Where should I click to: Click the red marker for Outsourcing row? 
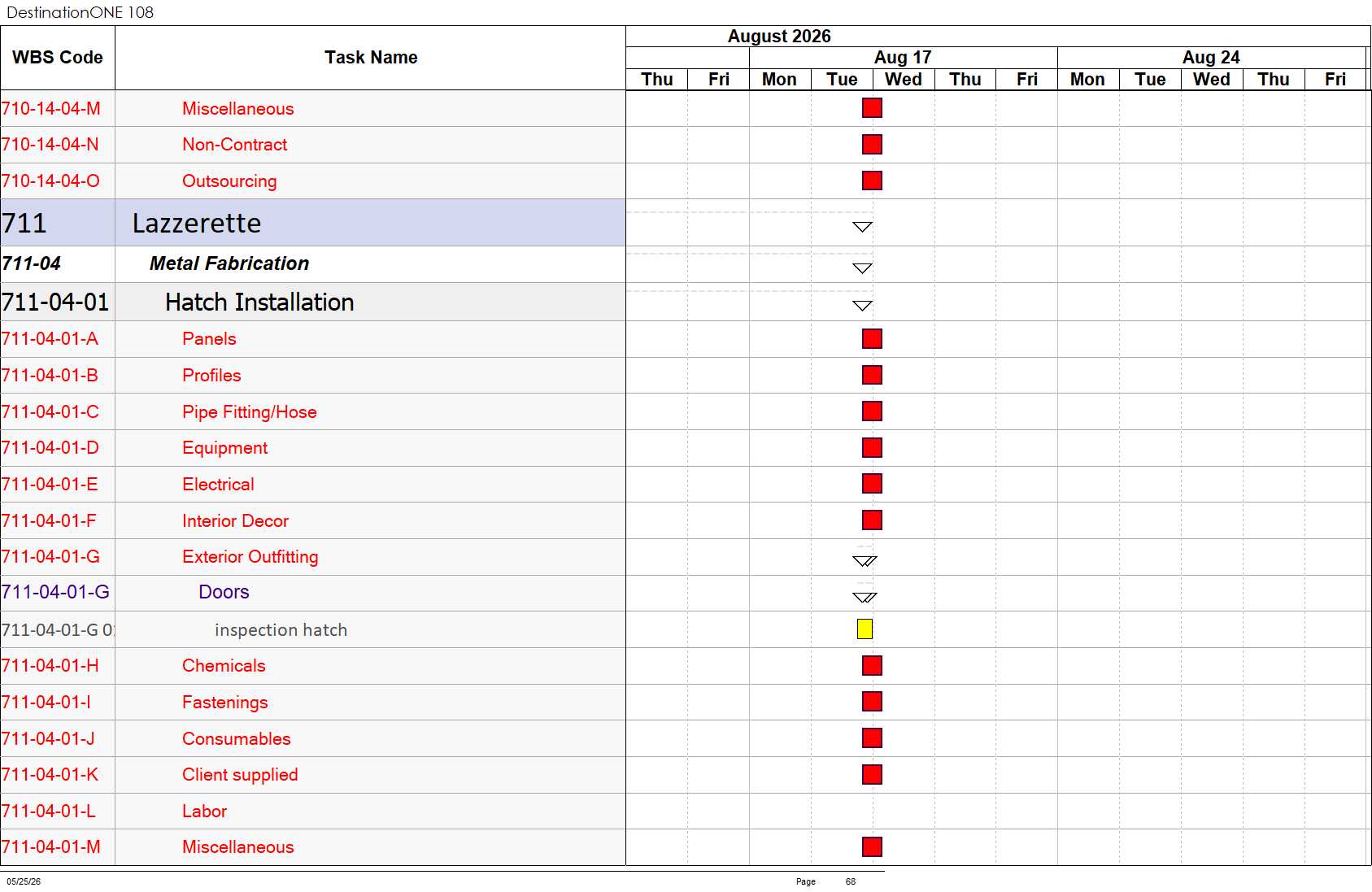point(872,181)
